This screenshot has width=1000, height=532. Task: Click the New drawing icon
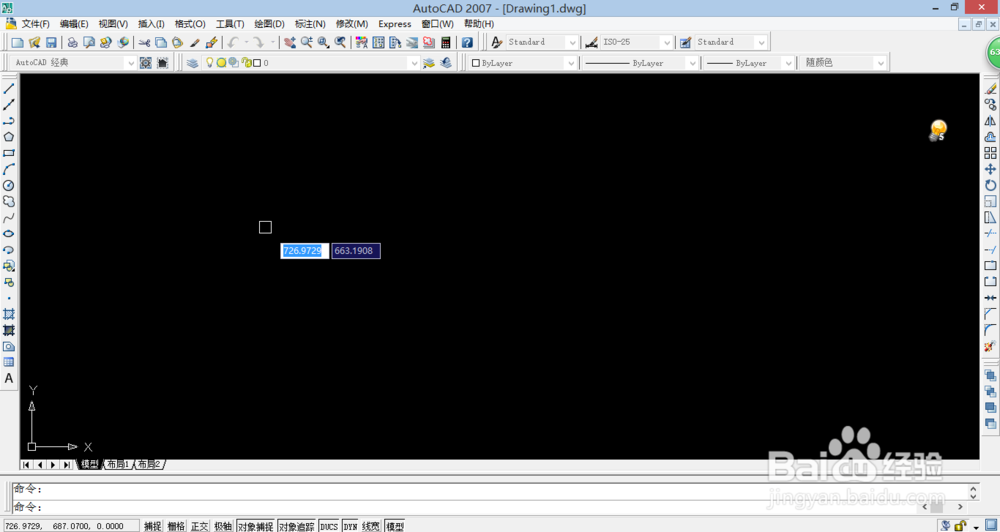18,43
